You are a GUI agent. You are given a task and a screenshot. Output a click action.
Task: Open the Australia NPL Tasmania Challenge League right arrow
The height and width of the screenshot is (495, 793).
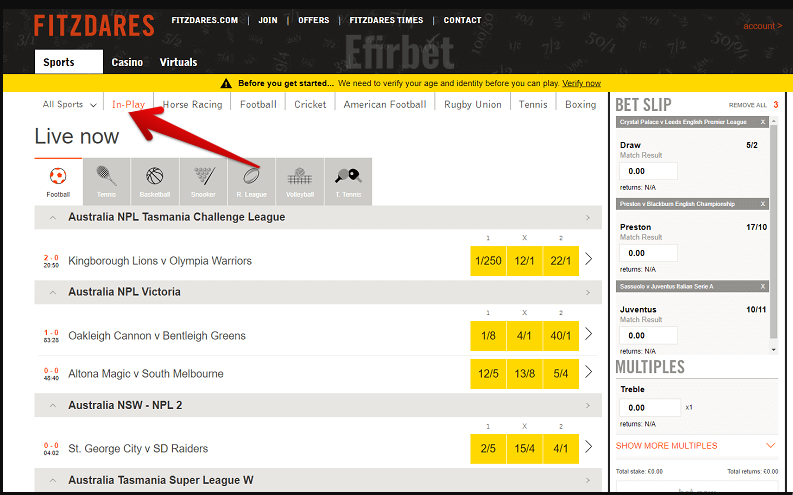click(588, 217)
